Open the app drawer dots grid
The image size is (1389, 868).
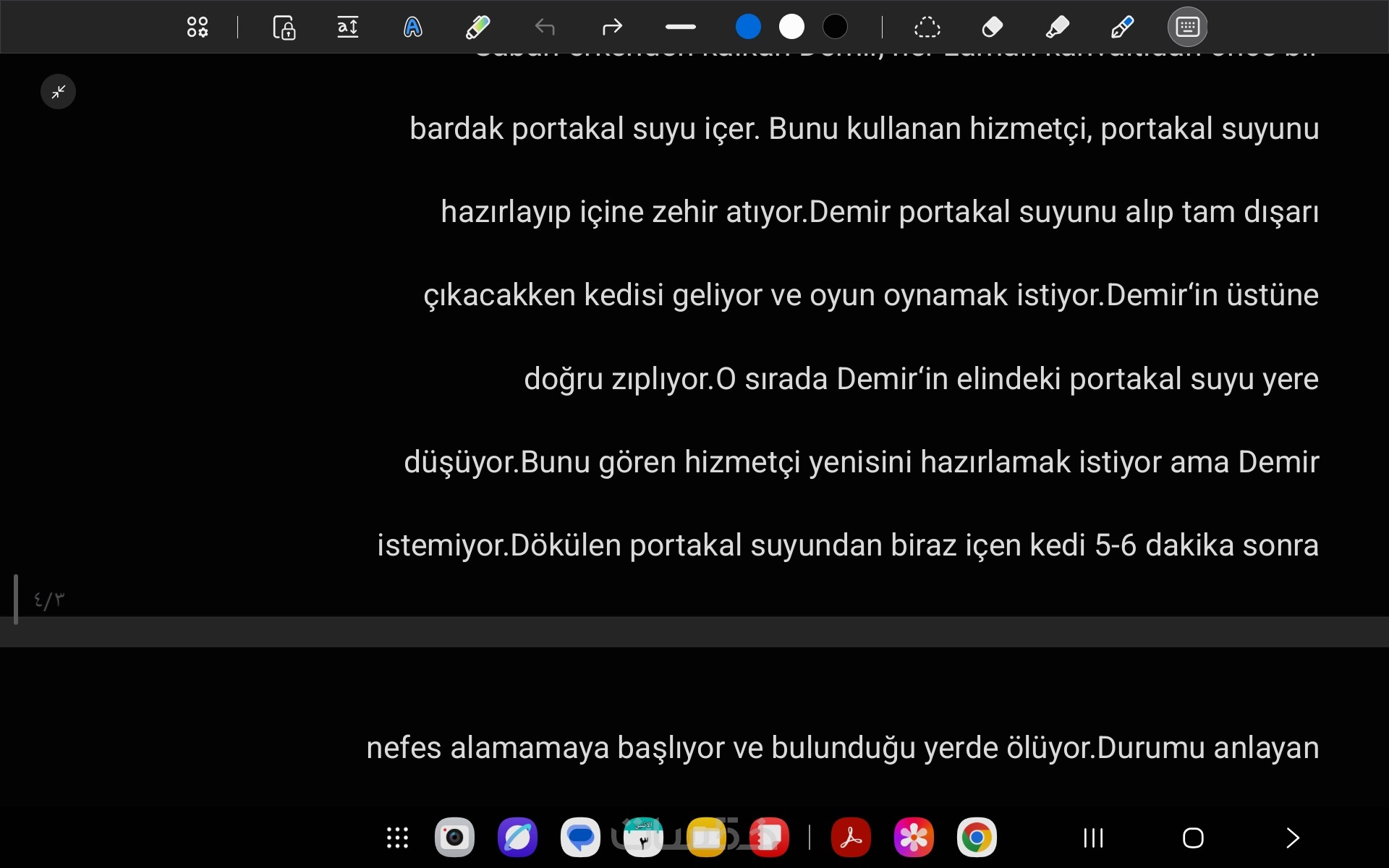coord(397,838)
